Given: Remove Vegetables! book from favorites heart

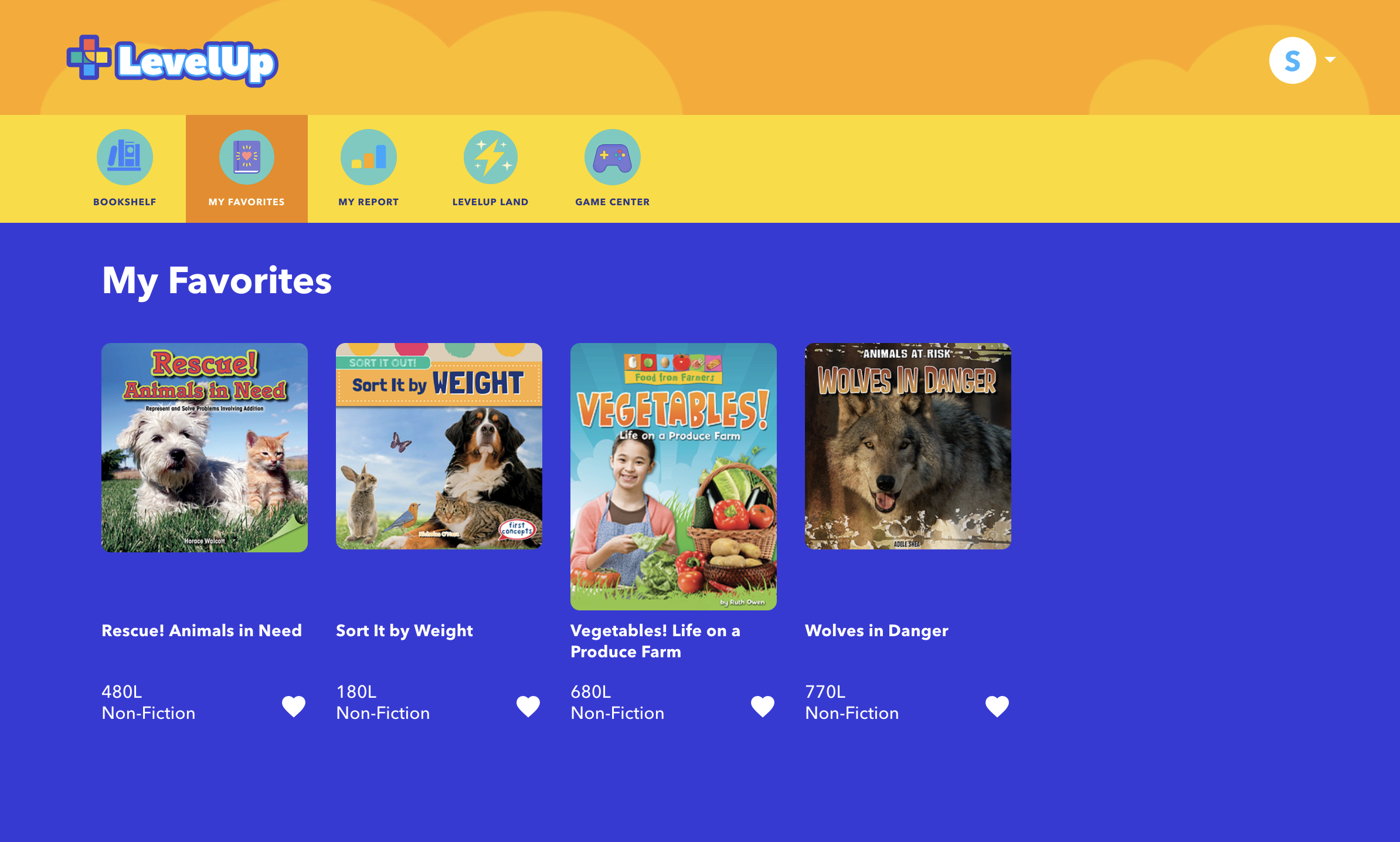Looking at the screenshot, I should [763, 706].
